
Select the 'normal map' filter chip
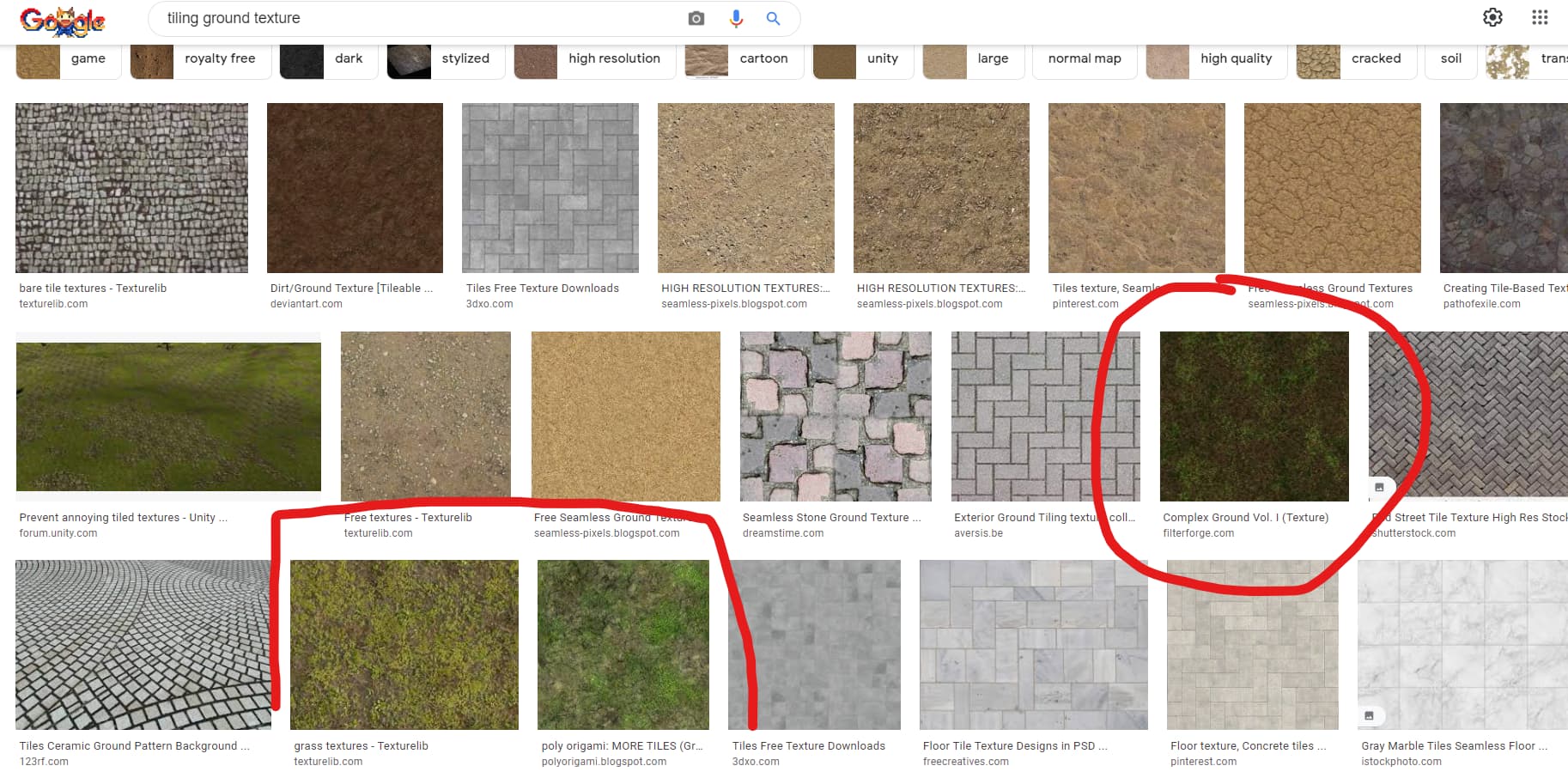[x=1085, y=58]
